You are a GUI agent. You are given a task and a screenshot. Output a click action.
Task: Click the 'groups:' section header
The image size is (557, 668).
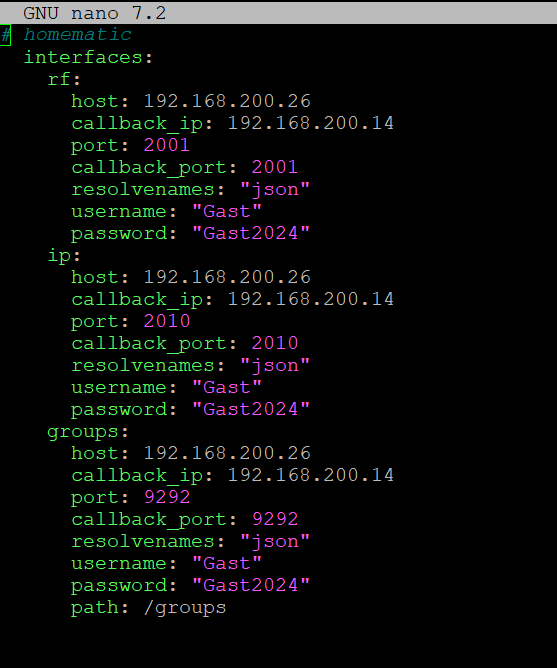(88, 432)
